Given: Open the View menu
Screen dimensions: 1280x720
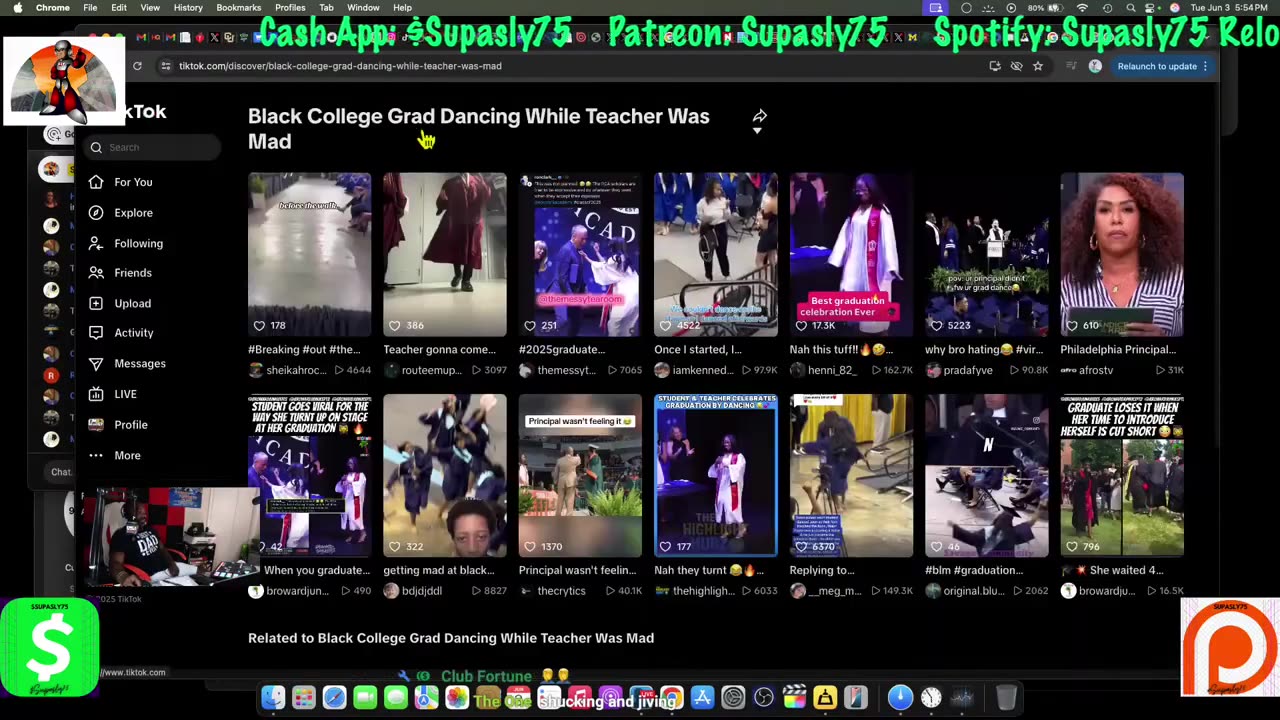Looking at the screenshot, I should point(150,7).
